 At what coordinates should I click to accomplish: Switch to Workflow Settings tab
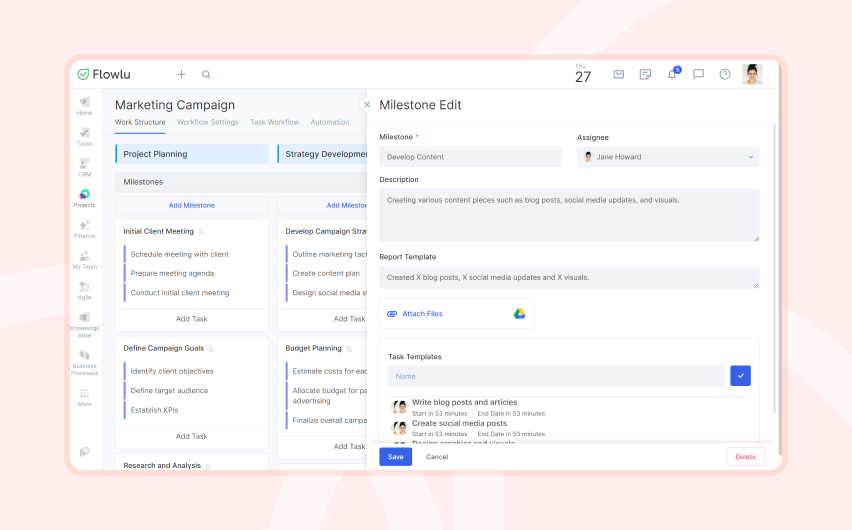[x=208, y=122]
